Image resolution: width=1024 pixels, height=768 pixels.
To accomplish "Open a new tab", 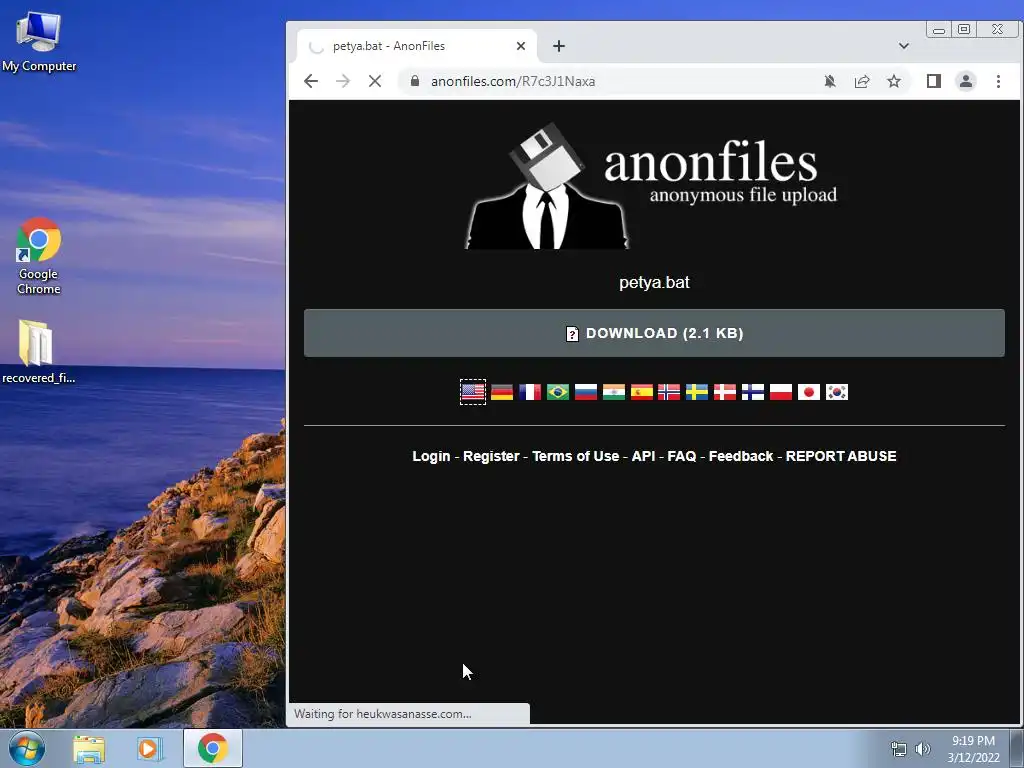I will click(558, 46).
